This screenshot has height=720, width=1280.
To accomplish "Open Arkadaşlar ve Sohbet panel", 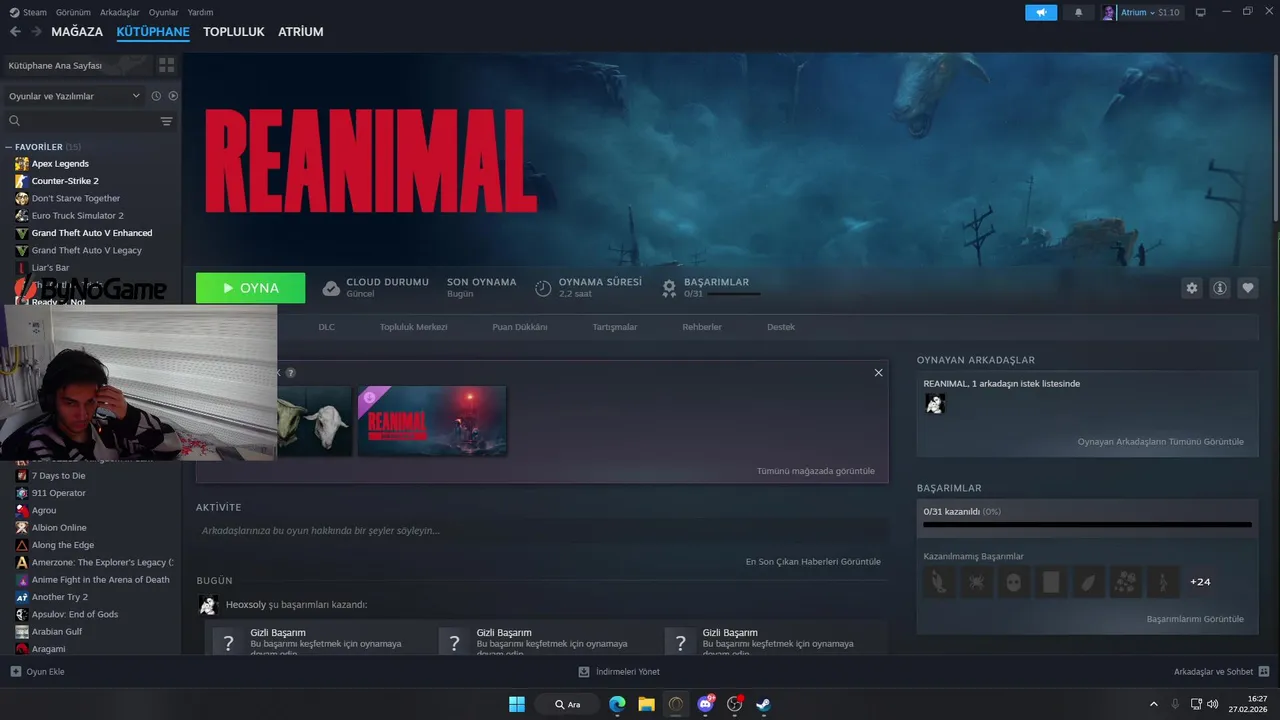I will (1222, 672).
